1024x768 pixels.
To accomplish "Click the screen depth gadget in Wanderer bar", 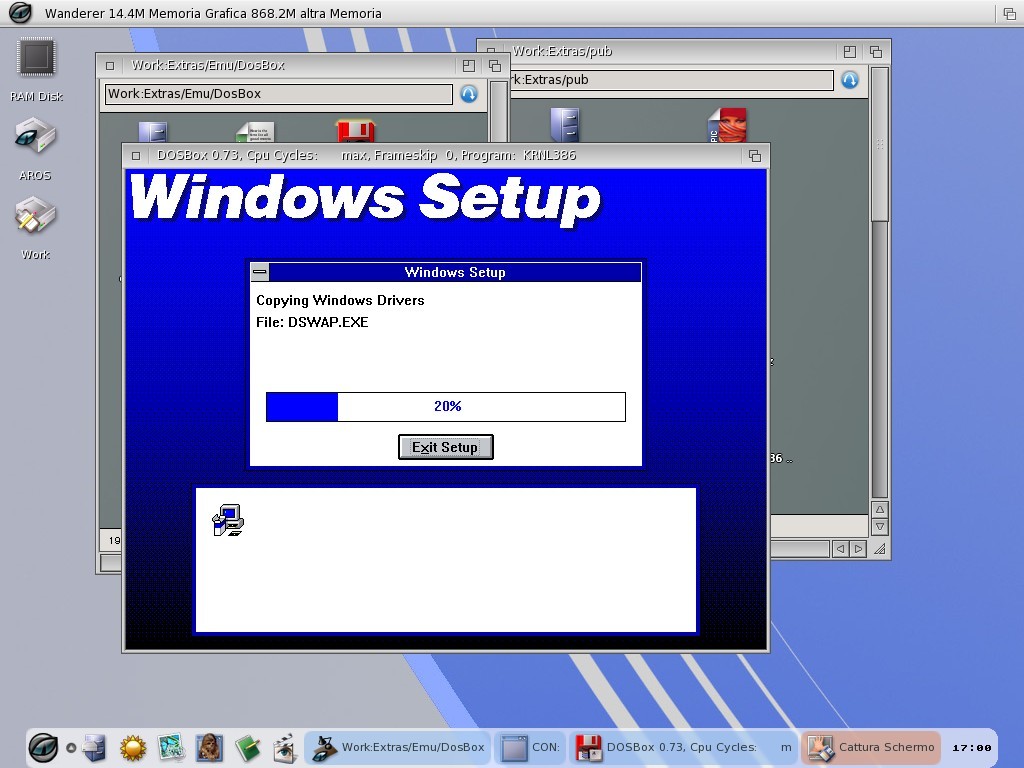I will tap(1010, 14).
